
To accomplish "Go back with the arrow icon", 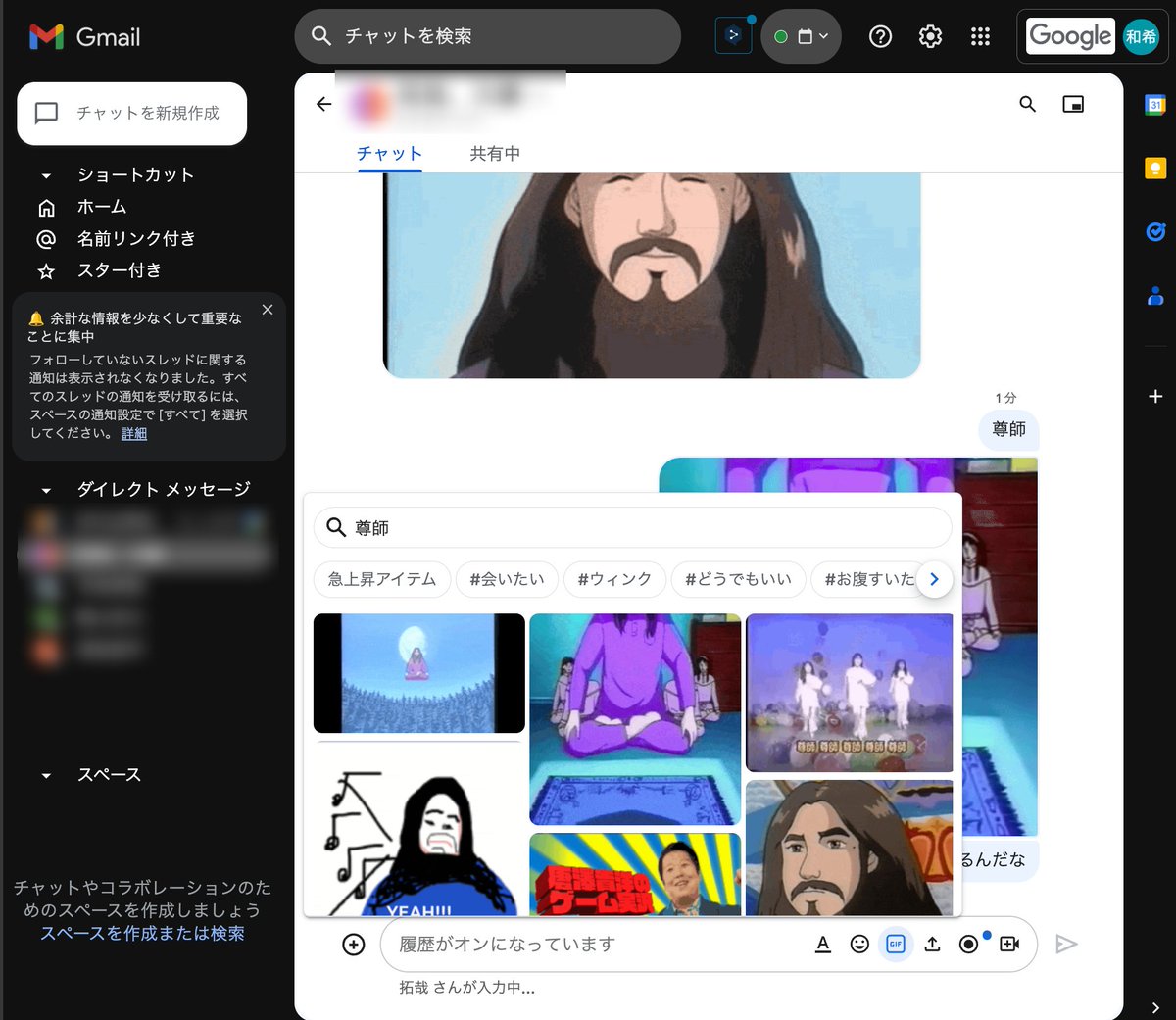I will [324, 104].
